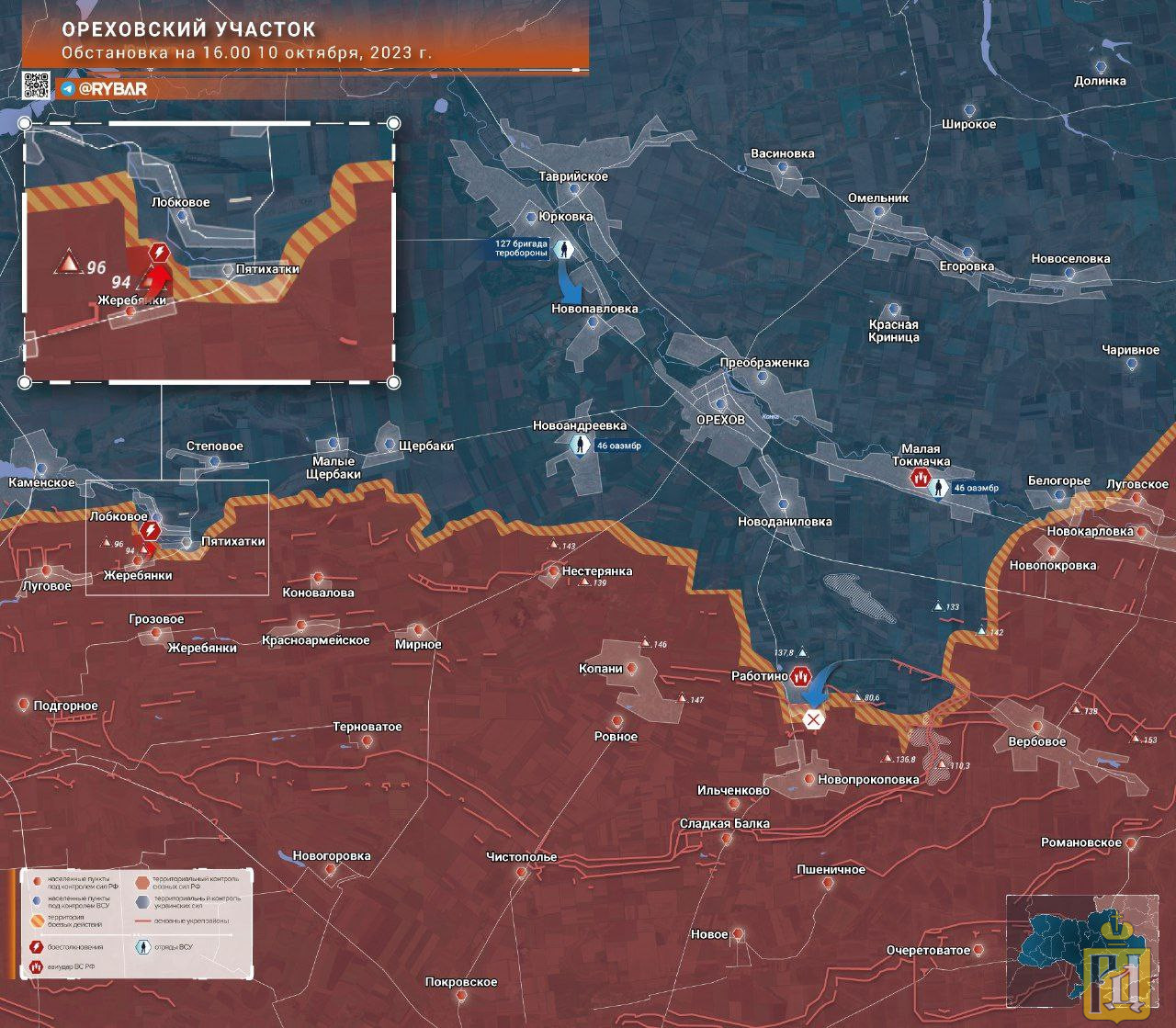Click the unit icon beside Новоандреевка 46 оазмбр
Viewport: 1176px width, 1028px height.
(x=580, y=446)
